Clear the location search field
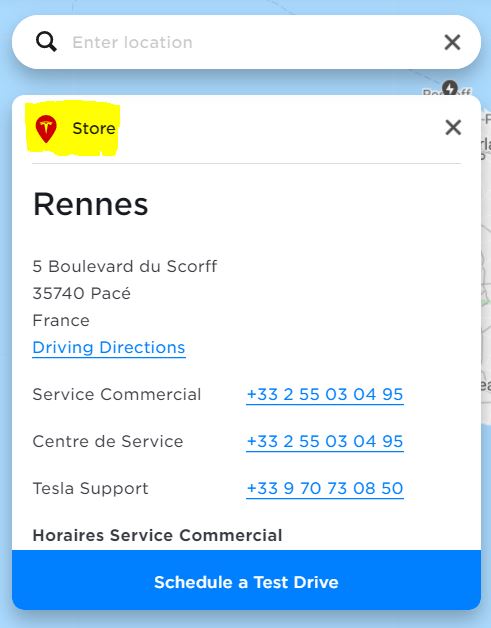The image size is (491, 628). point(452,42)
